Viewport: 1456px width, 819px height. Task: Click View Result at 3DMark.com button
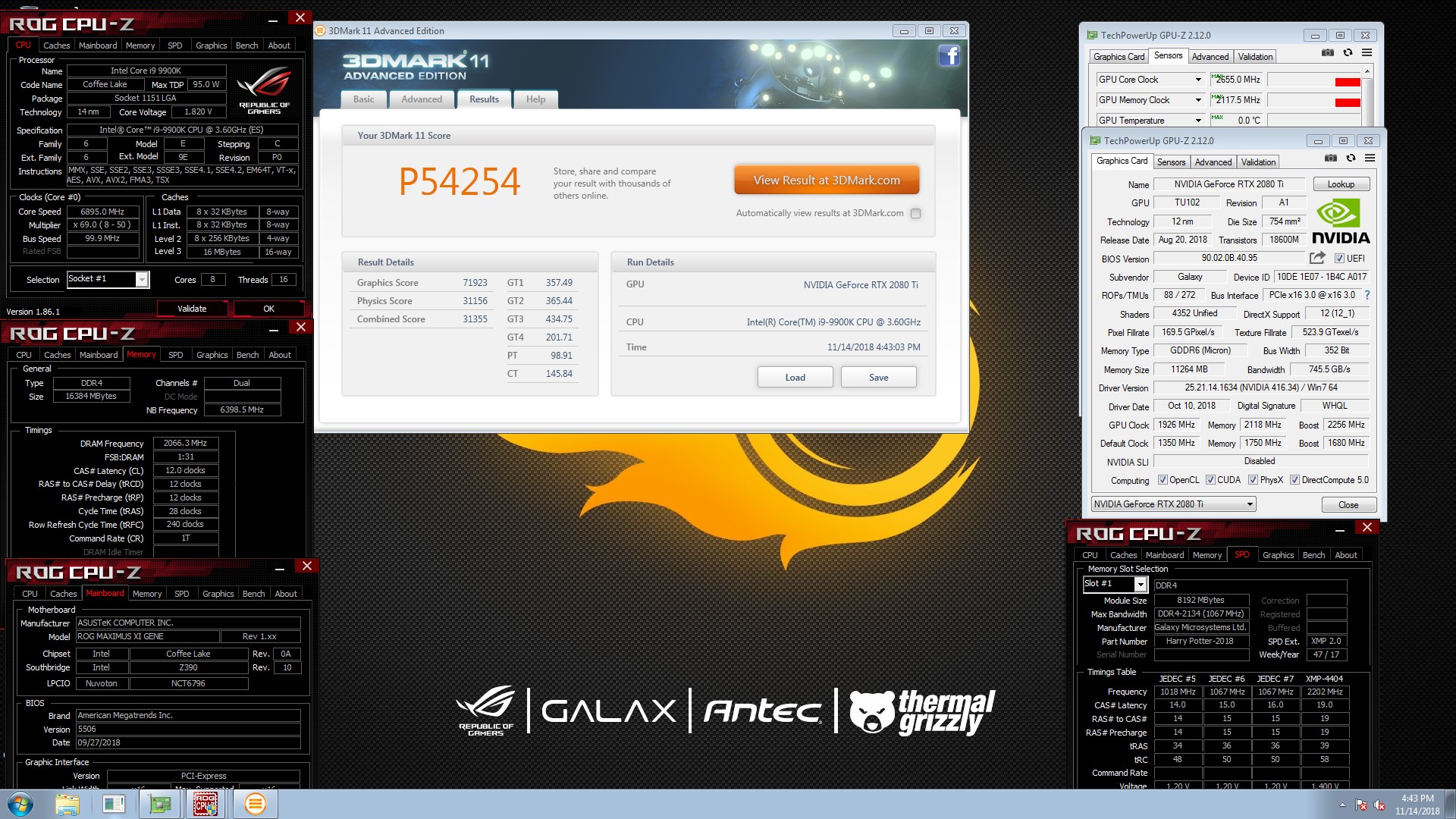click(x=827, y=180)
